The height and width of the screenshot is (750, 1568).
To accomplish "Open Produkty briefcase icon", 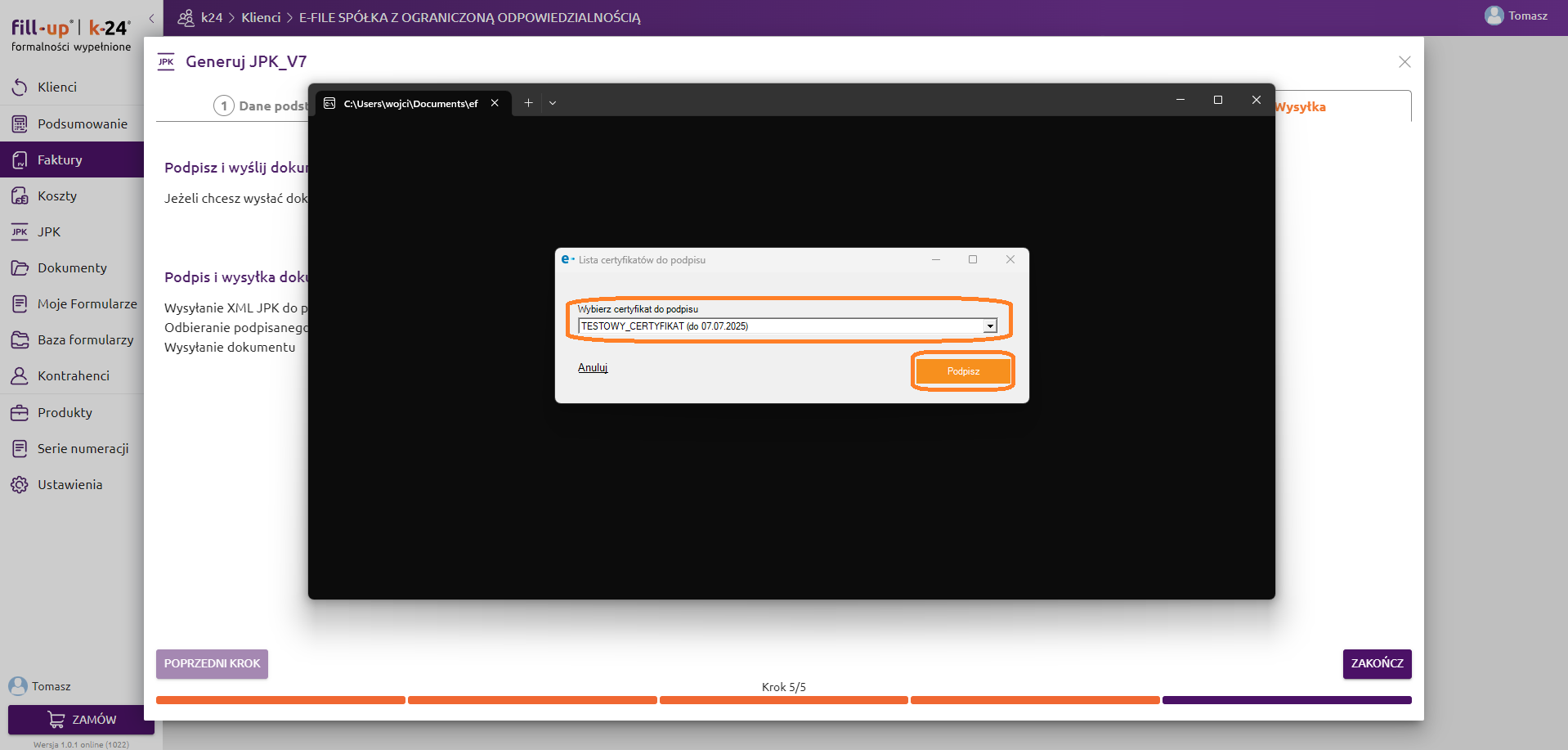I will [x=20, y=413].
